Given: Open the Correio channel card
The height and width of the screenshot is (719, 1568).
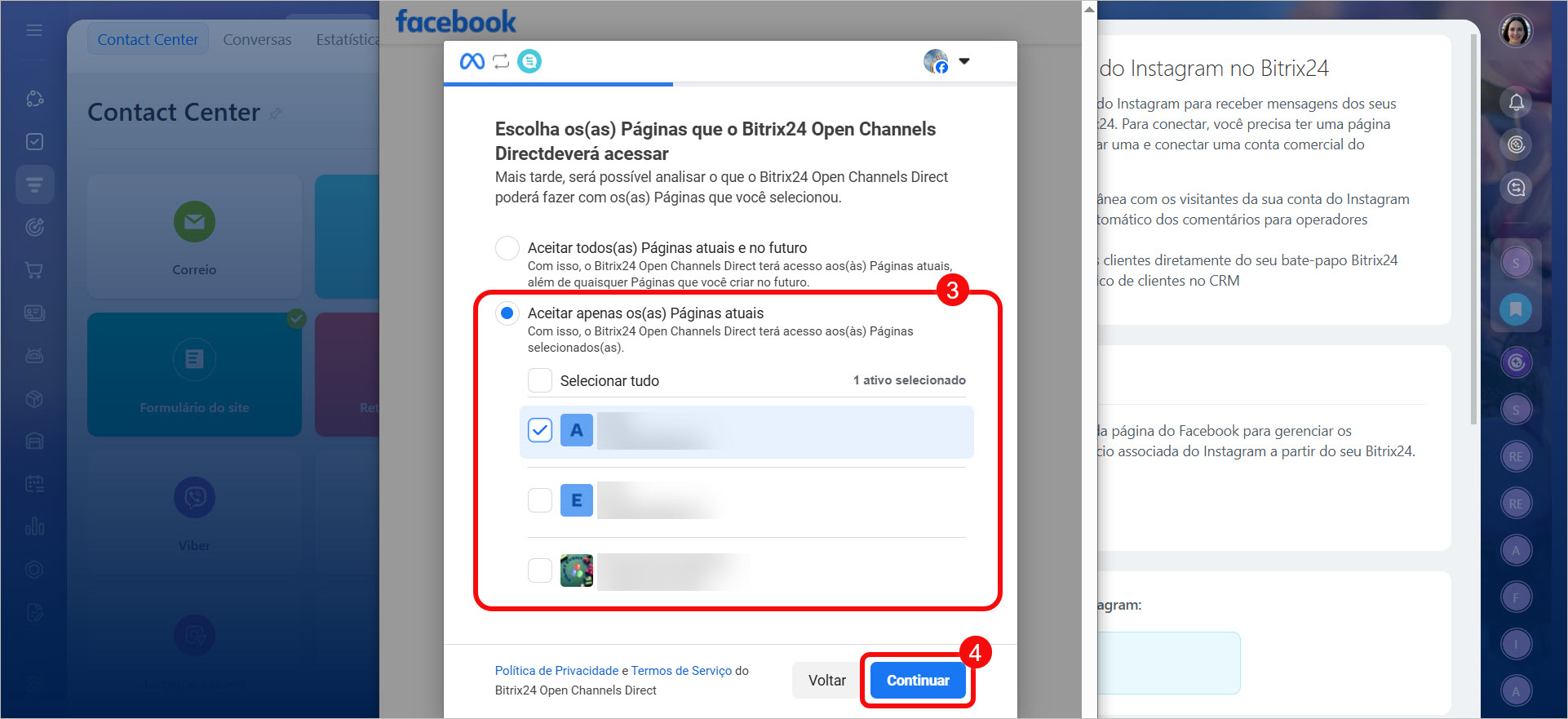Looking at the screenshot, I should 194,237.
